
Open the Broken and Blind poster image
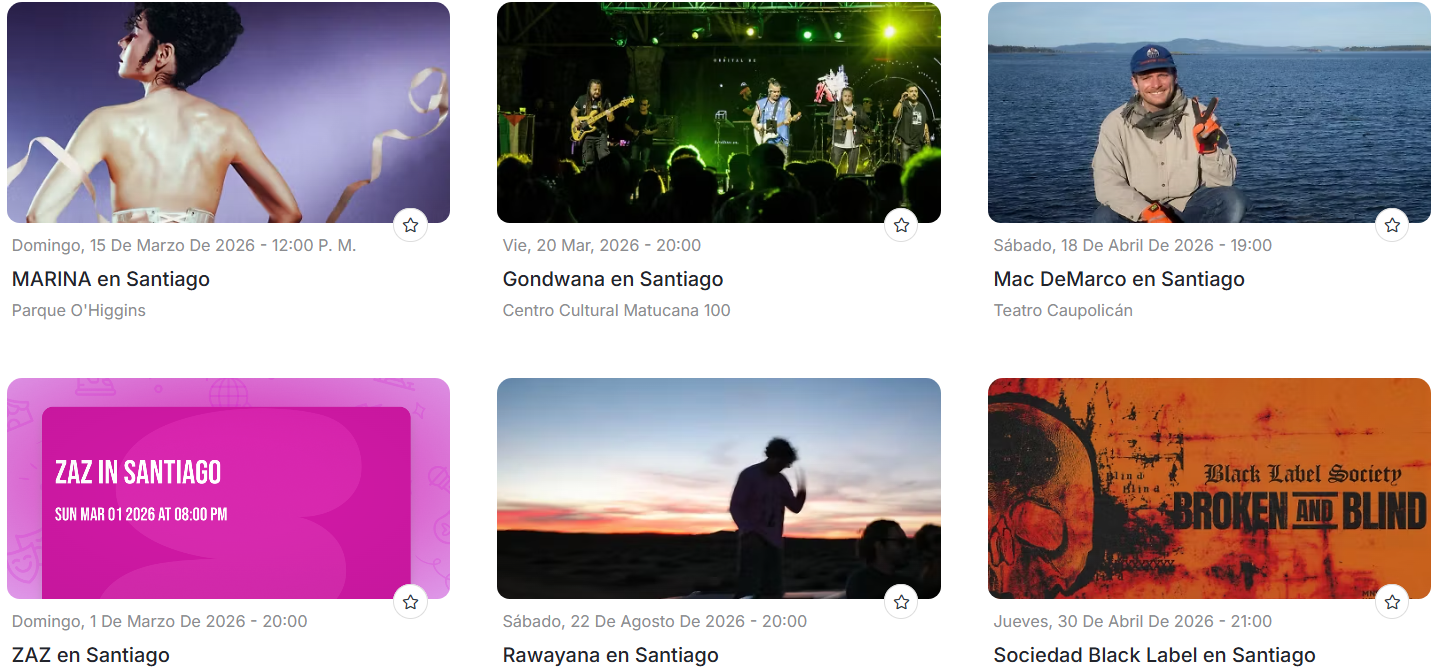tap(1209, 488)
